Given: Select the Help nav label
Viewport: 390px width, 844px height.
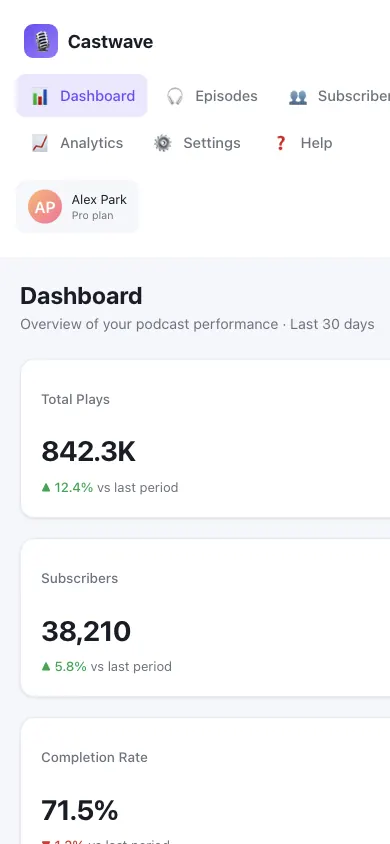Looking at the screenshot, I should [316, 143].
